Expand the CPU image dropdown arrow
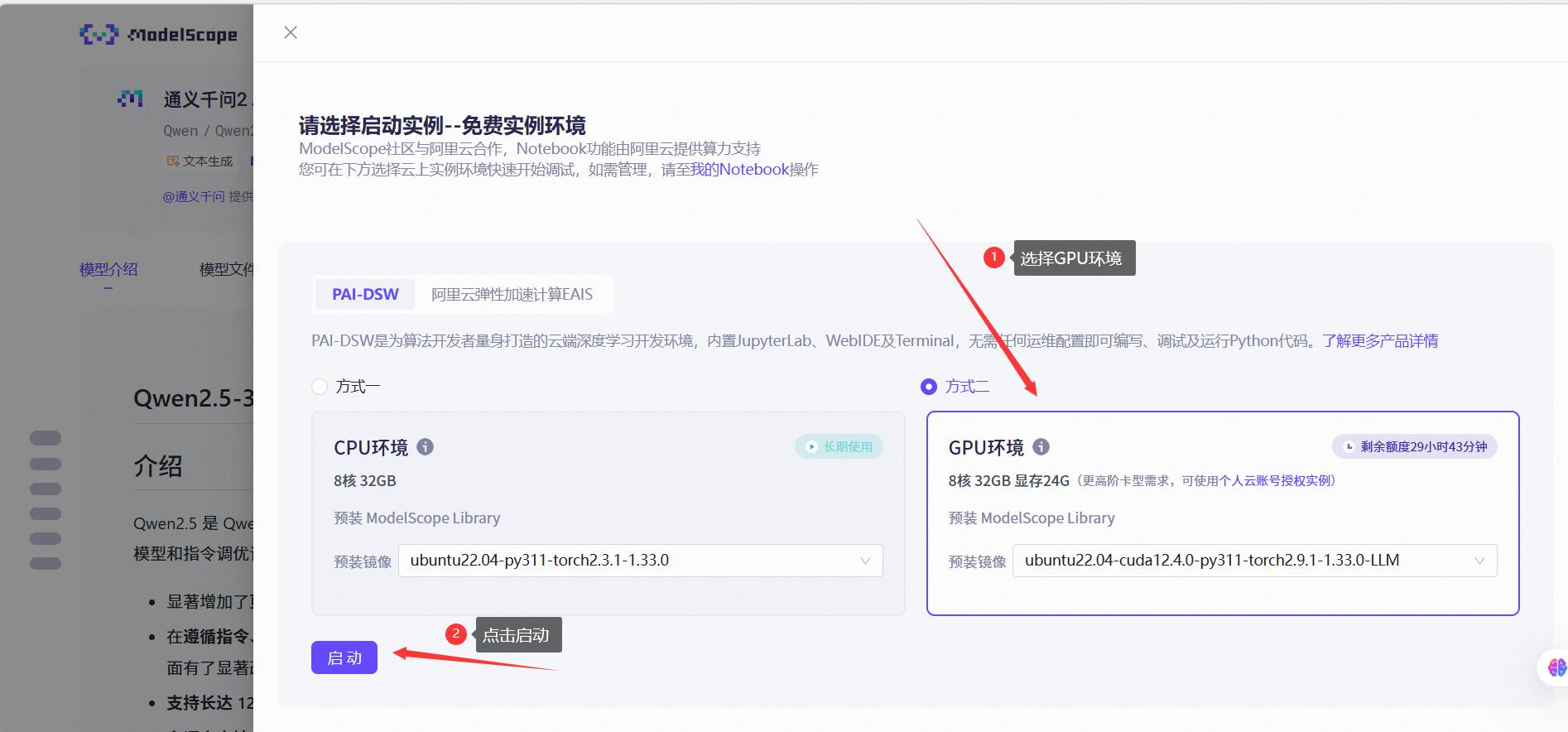The width and height of the screenshot is (1568, 732). click(x=865, y=561)
